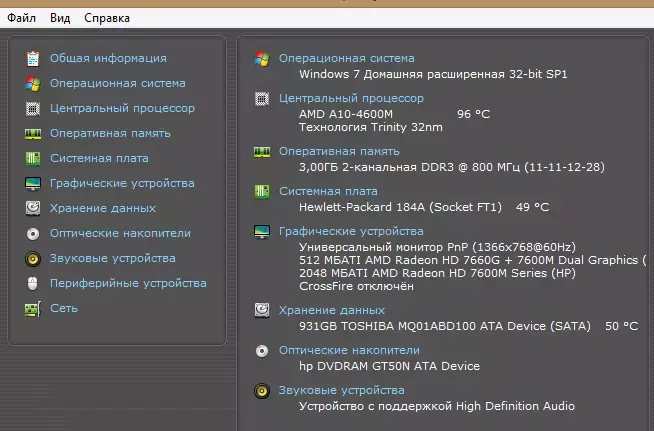Click the disc icon in summary panel
Viewport: 654px width, 431px height.
262,351
